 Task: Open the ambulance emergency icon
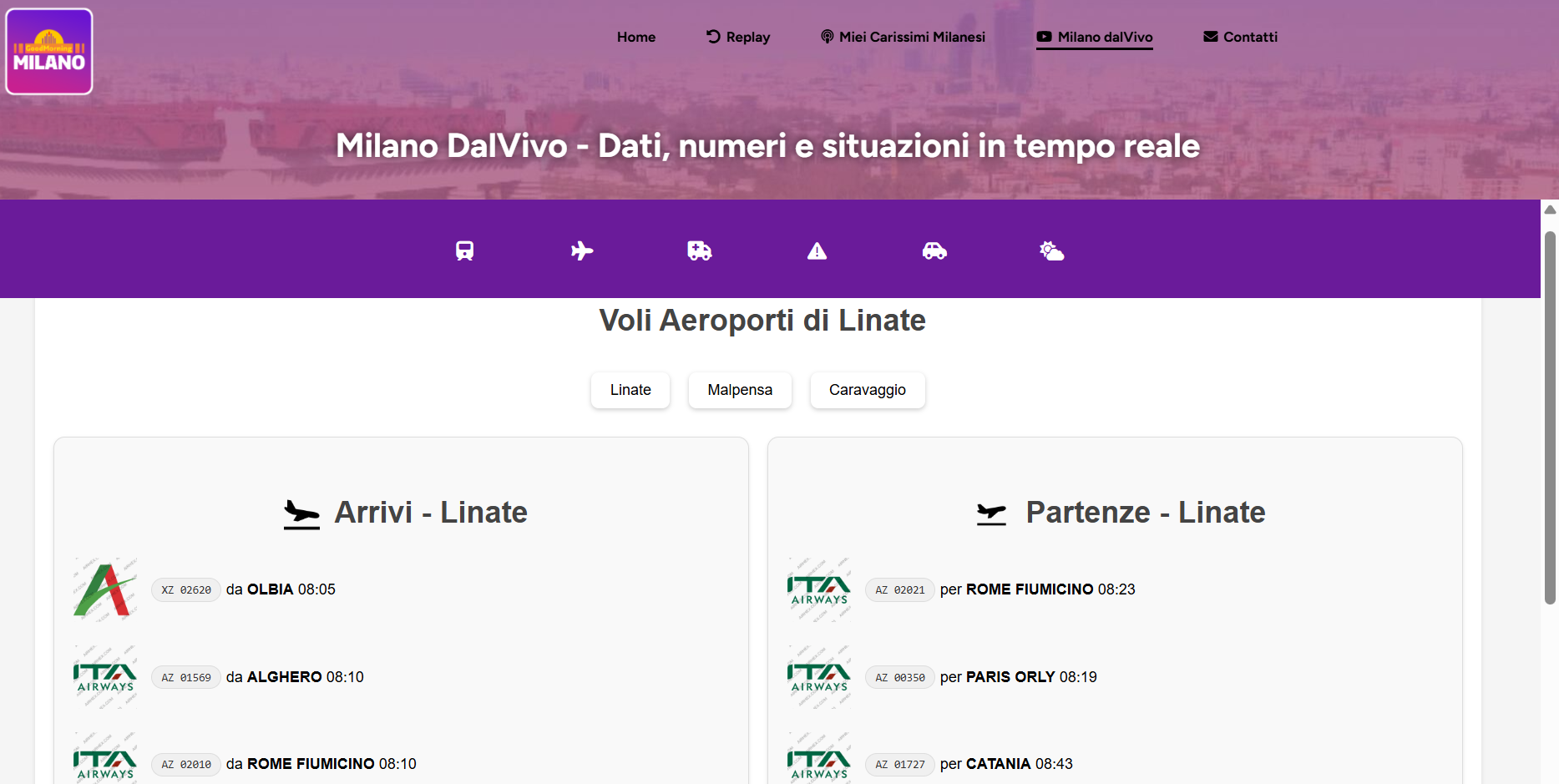[x=699, y=250]
